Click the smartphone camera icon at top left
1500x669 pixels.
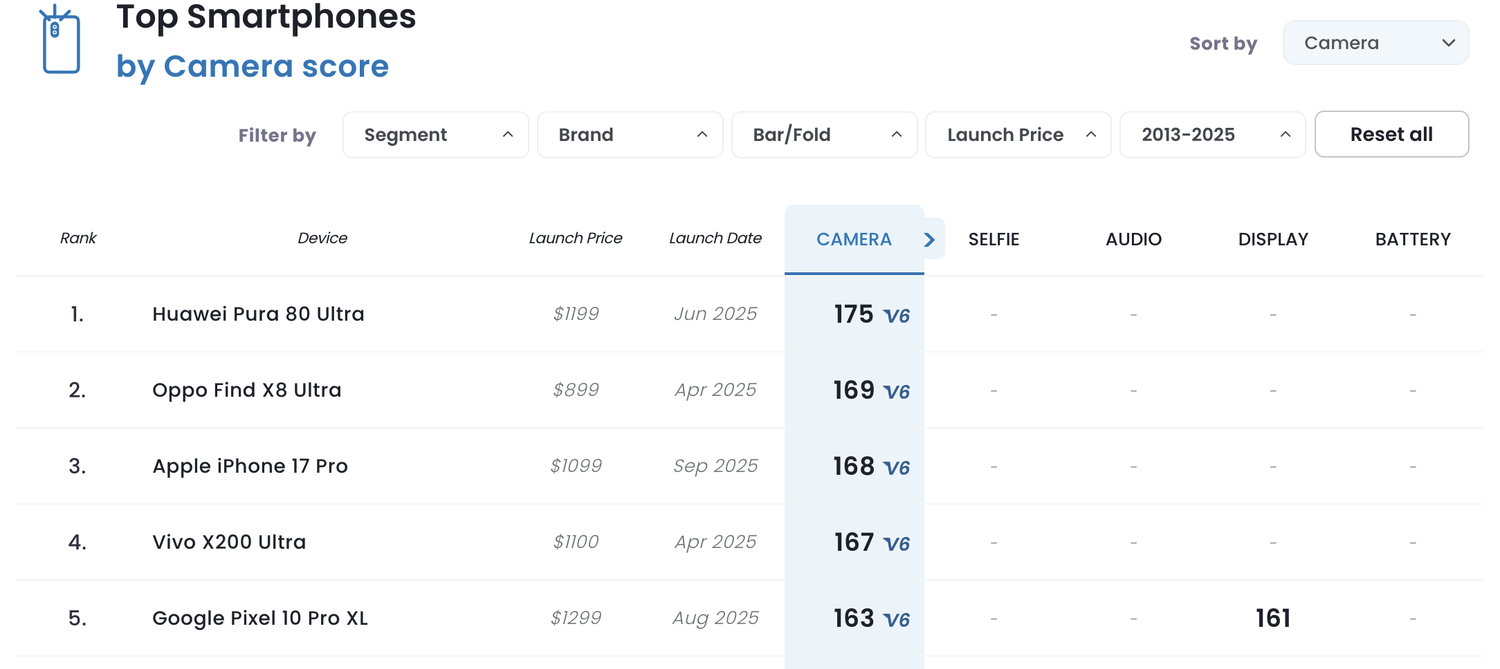[60, 40]
